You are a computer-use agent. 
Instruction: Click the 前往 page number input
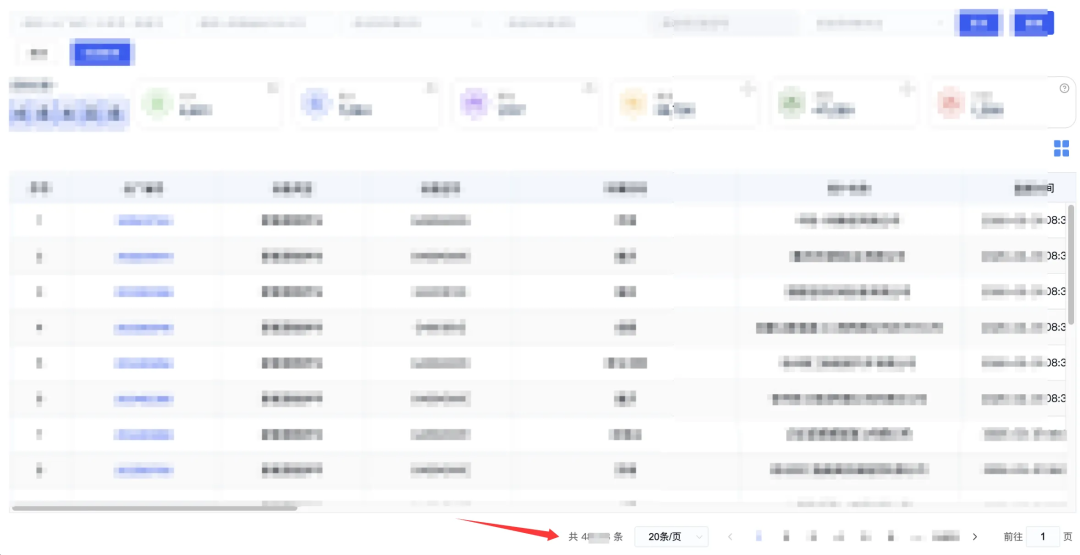tap(1042, 536)
